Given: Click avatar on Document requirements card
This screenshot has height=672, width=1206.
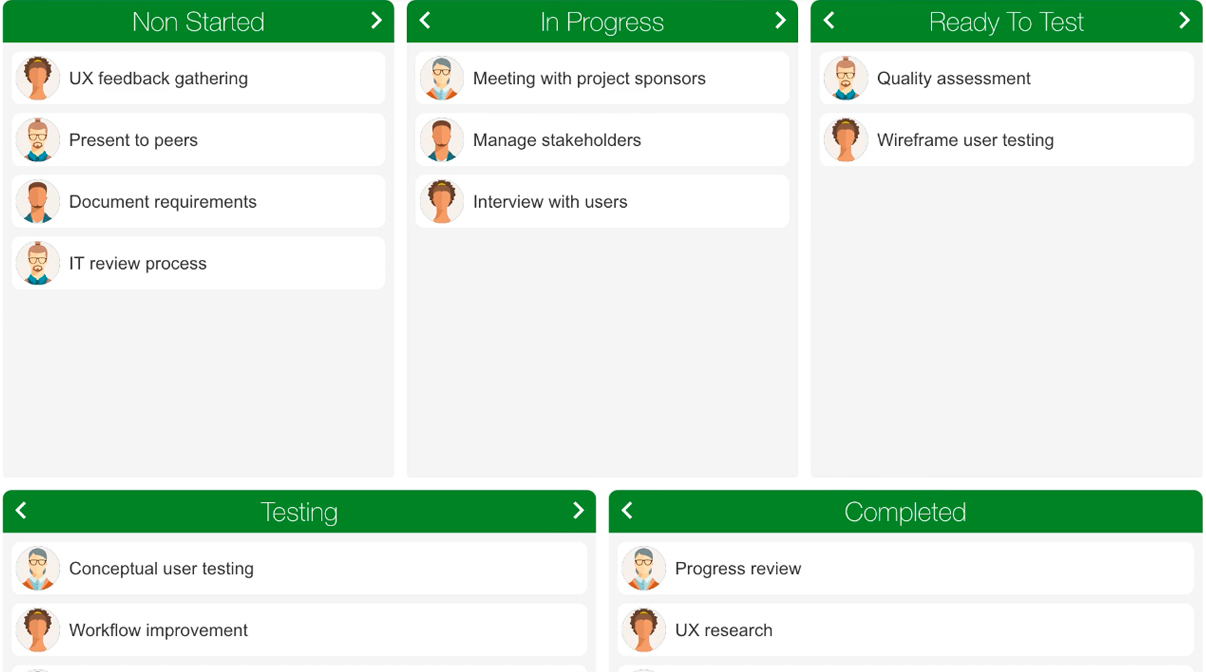Looking at the screenshot, I should (x=38, y=202).
